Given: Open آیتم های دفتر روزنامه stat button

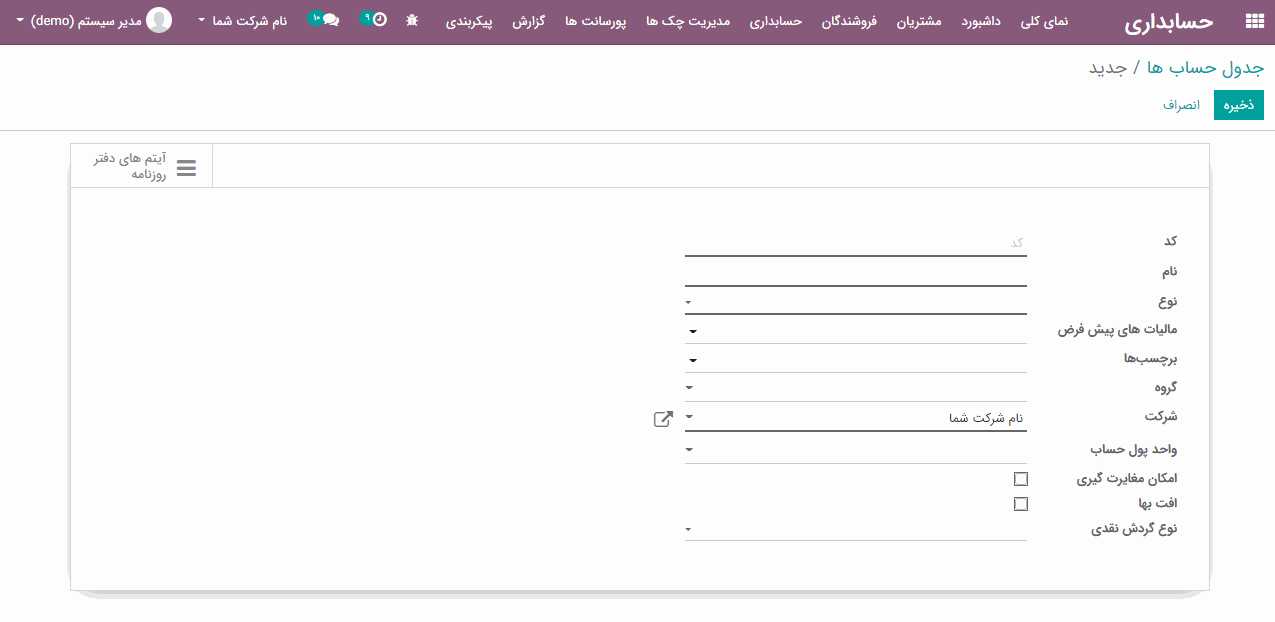Looking at the screenshot, I should [142, 166].
